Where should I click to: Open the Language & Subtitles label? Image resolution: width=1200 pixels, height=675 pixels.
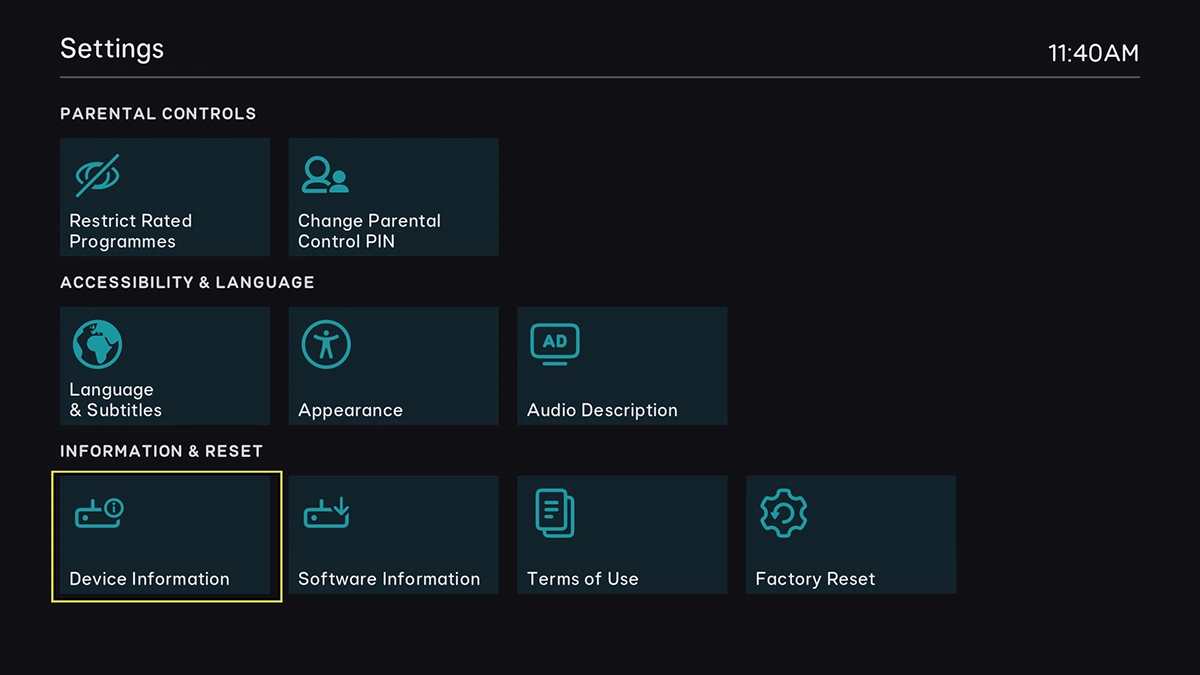[x=115, y=400]
